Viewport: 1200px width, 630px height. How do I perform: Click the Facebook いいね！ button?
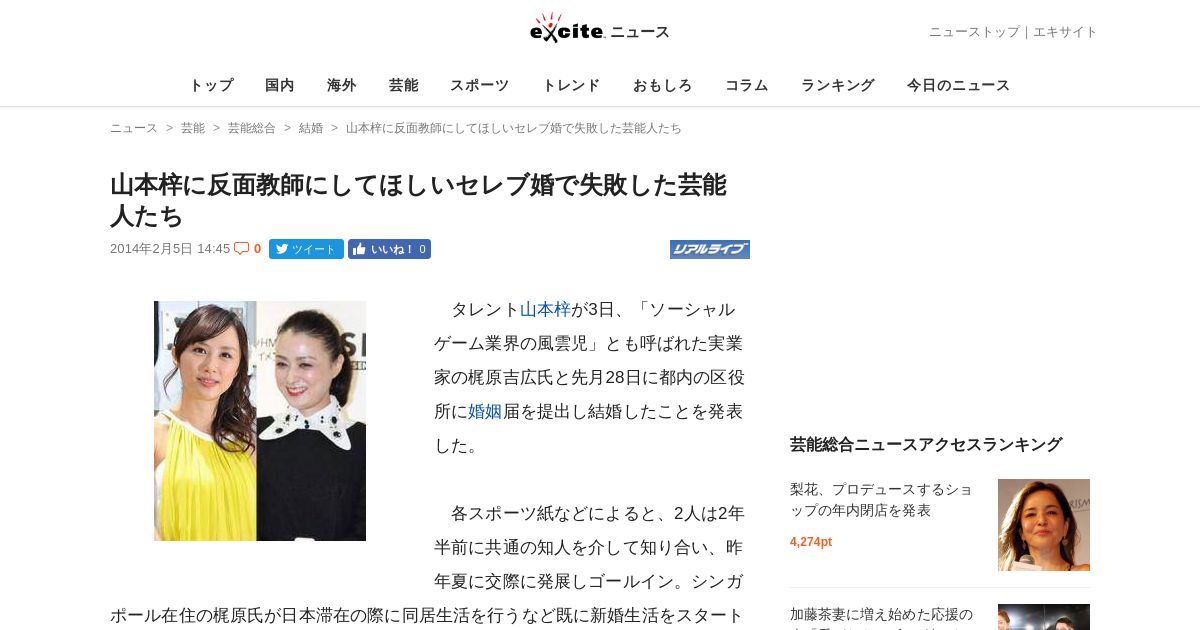389,249
